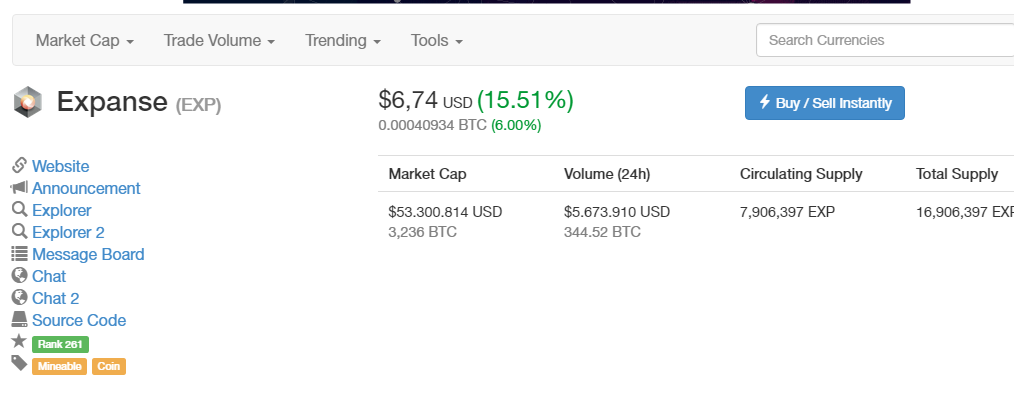The width and height of the screenshot is (1014, 409).
Task: Click the megaphone icon beside Announcement
Action: click(19, 188)
